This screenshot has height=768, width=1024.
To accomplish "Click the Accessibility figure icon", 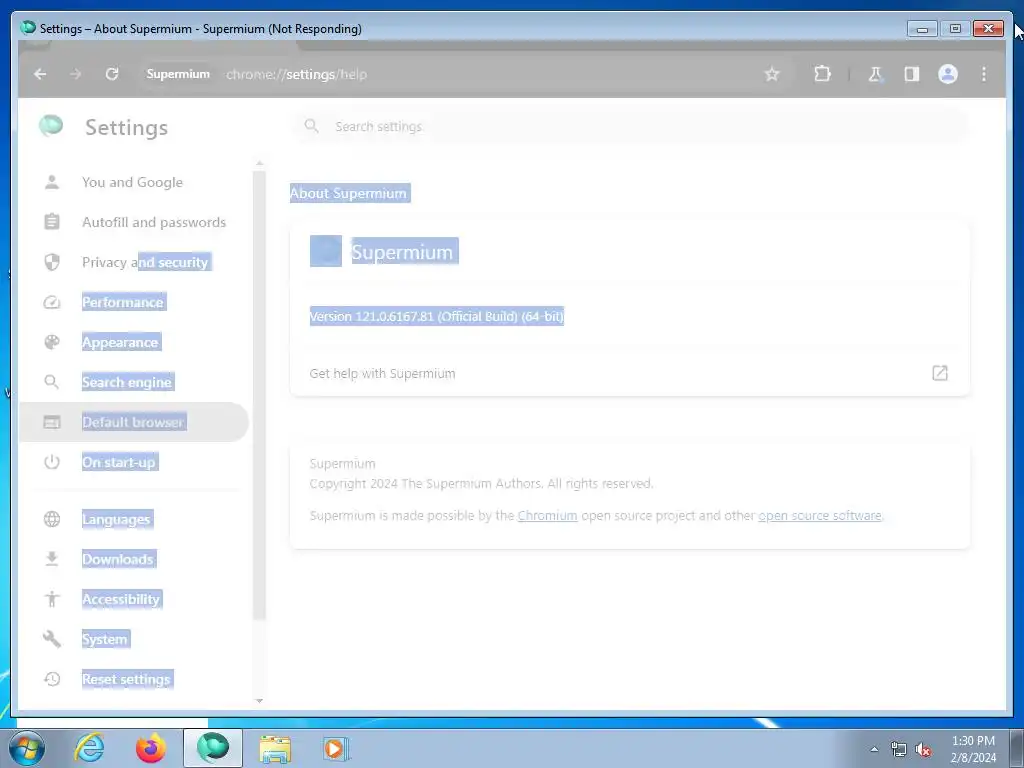I will (x=52, y=599).
